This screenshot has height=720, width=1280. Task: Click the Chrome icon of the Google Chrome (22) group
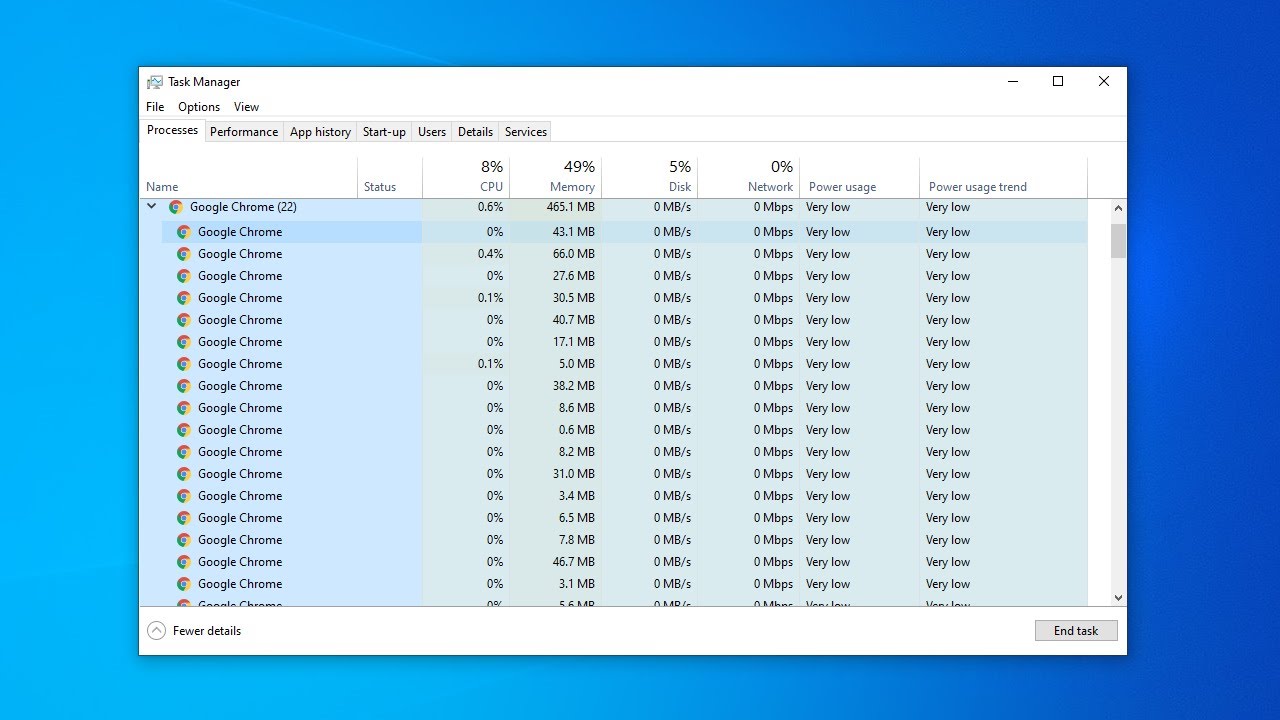point(176,207)
